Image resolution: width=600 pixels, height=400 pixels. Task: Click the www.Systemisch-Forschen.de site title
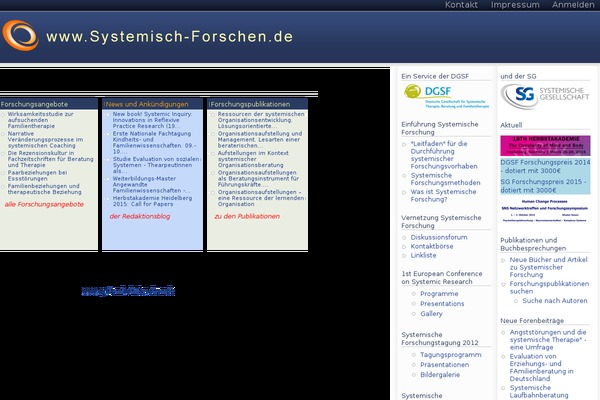tap(170, 37)
